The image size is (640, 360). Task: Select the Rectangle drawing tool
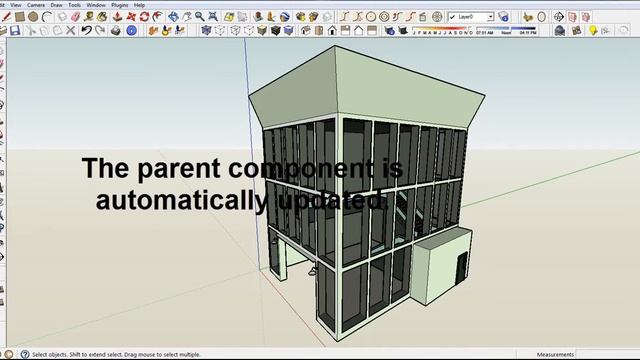(20, 17)
